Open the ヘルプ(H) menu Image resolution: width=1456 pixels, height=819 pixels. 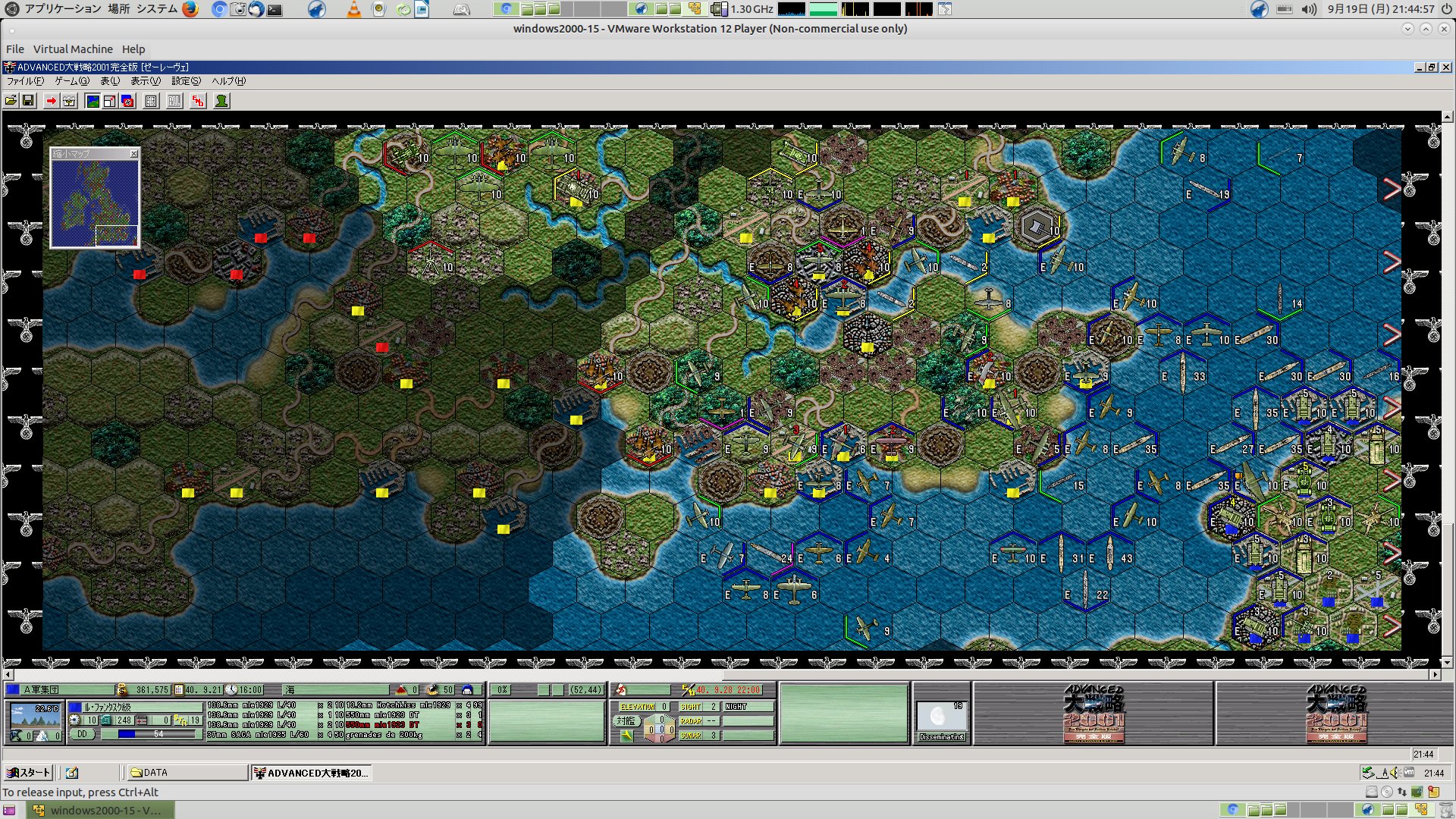pyautogui.click(x=228, y=81)
